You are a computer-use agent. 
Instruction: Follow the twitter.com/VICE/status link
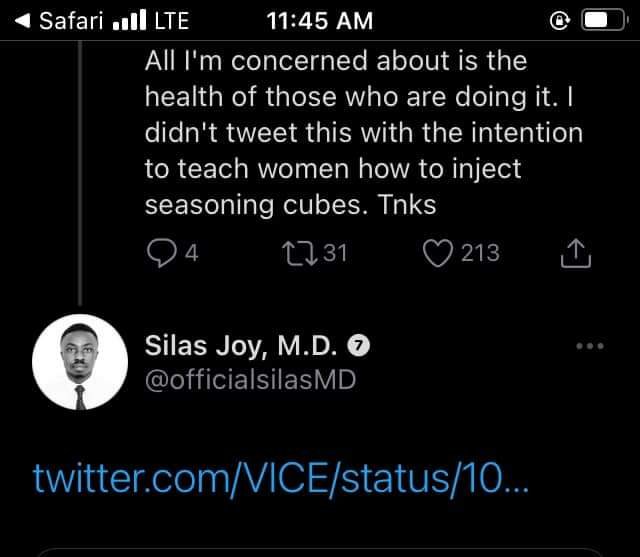pos(280,477)
